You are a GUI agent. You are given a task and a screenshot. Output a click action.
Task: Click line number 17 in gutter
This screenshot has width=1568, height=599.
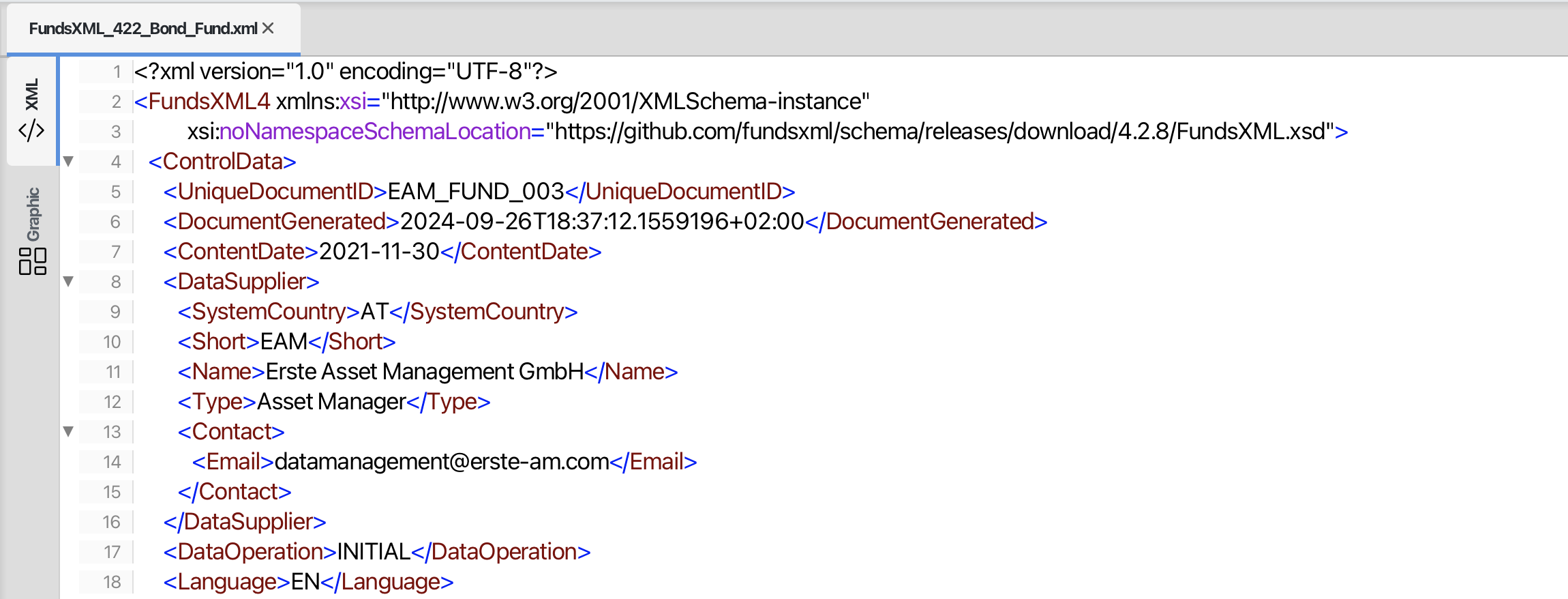[112, 552]
